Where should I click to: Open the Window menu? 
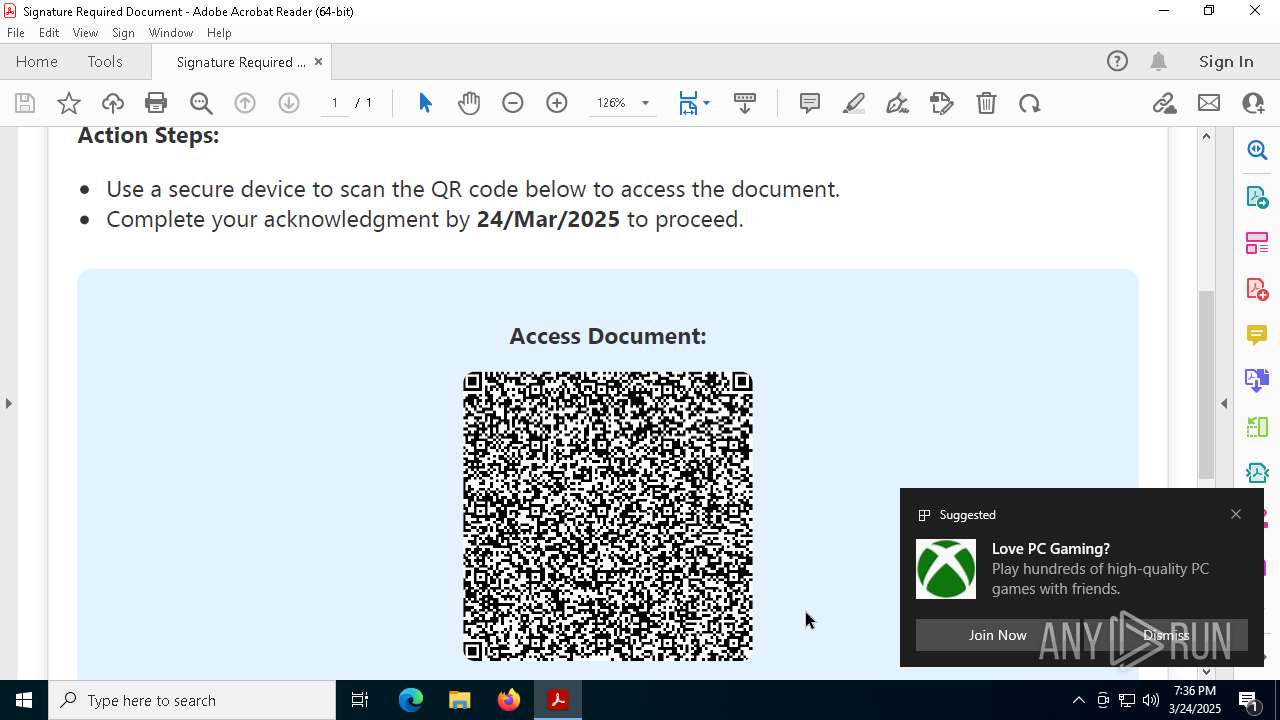[x=171, y=33]
